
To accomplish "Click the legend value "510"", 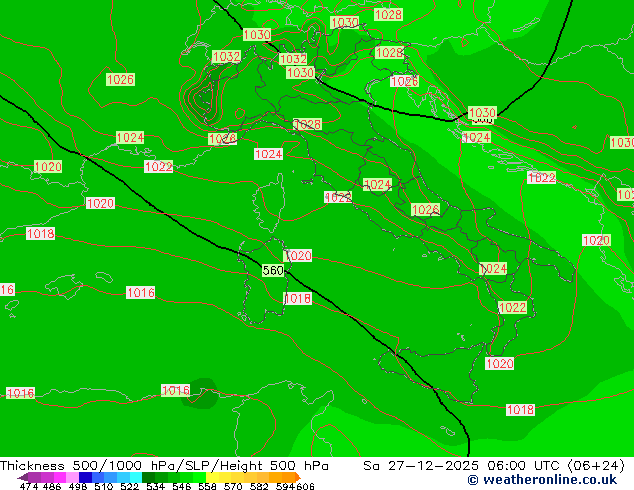I will point(104,486).
